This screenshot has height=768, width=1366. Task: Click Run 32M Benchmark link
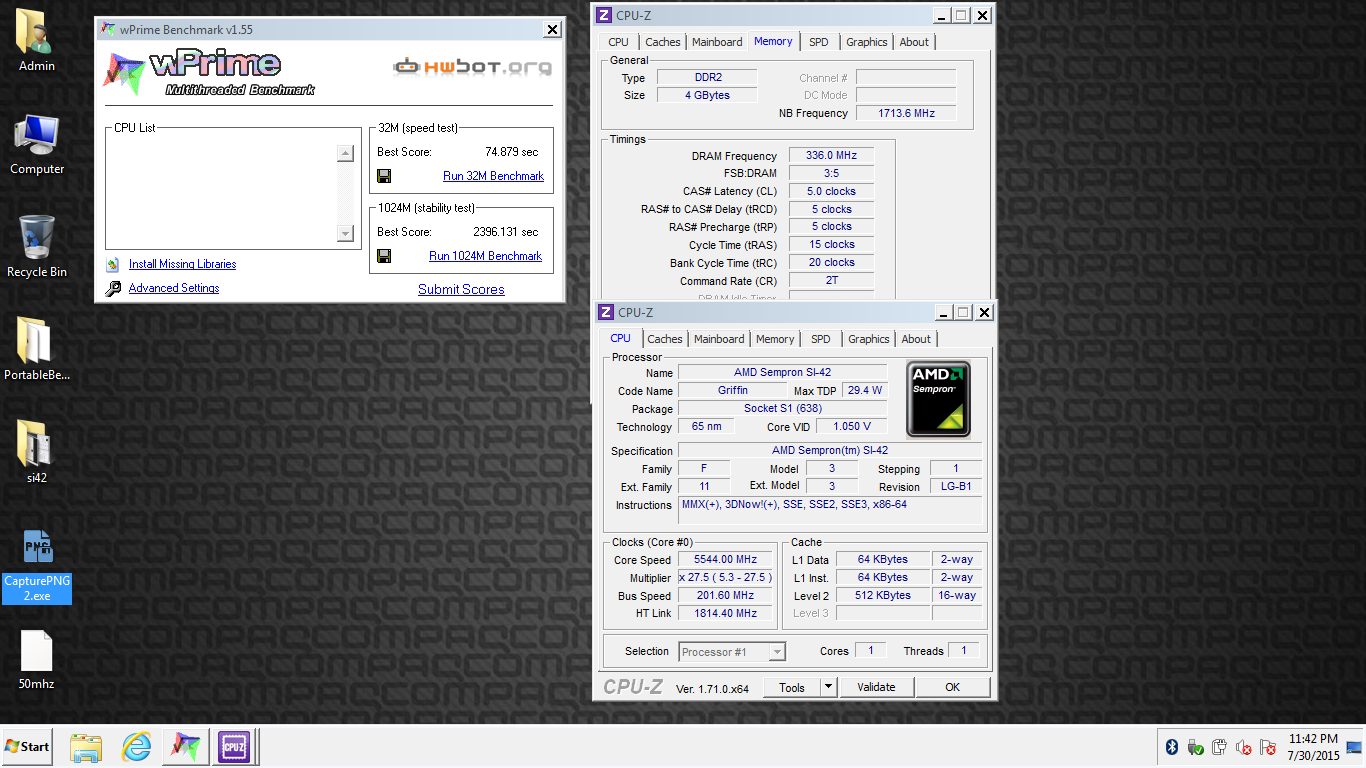pyautogui.click(x=493, y=176)
